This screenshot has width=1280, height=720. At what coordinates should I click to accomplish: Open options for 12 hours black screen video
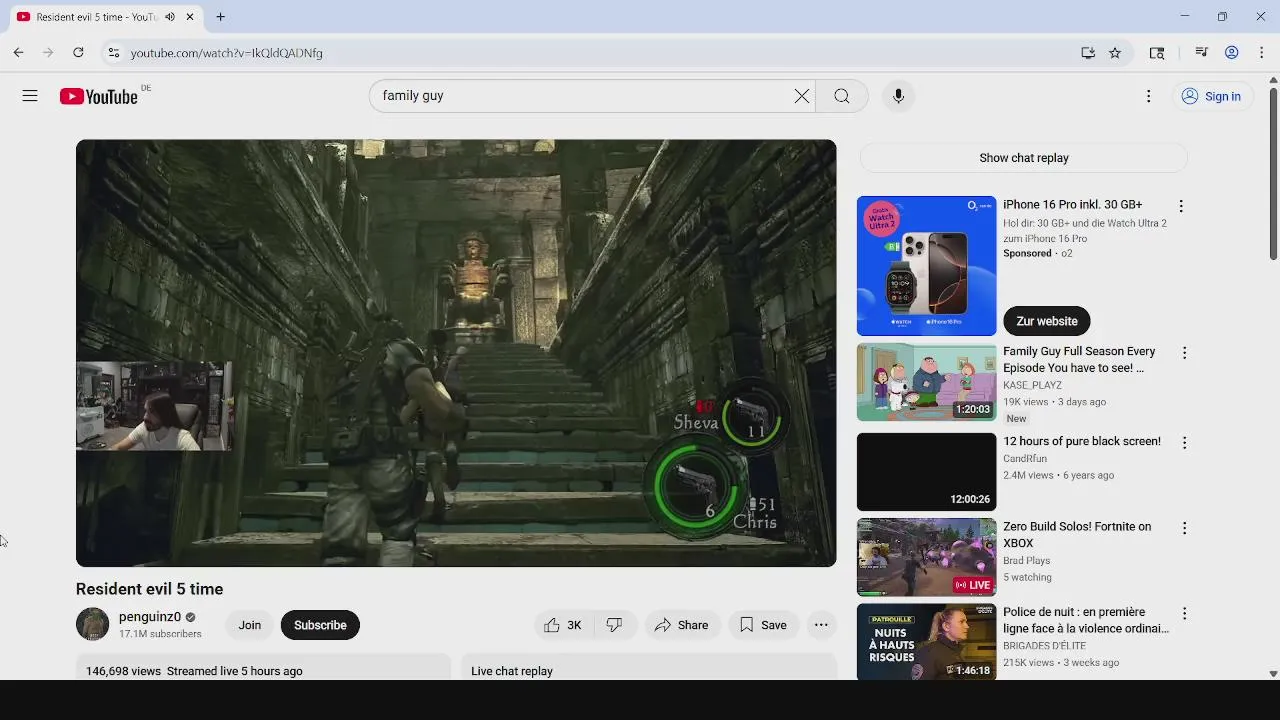click(1184, 443)
